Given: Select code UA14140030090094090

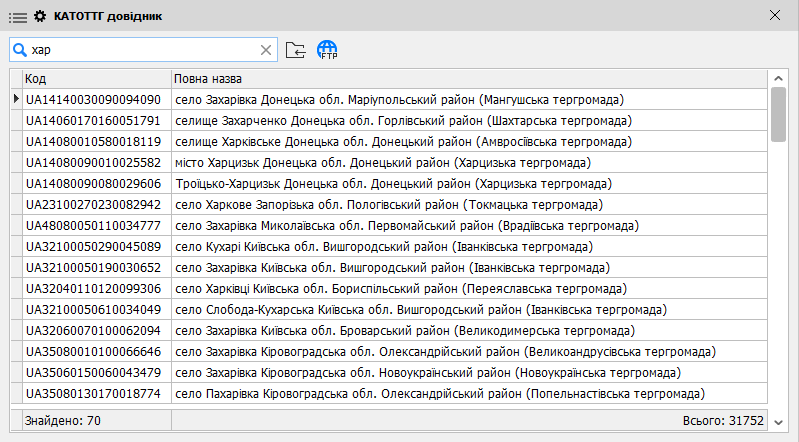Looking at the screenshot, I should [x=93, y=99].
